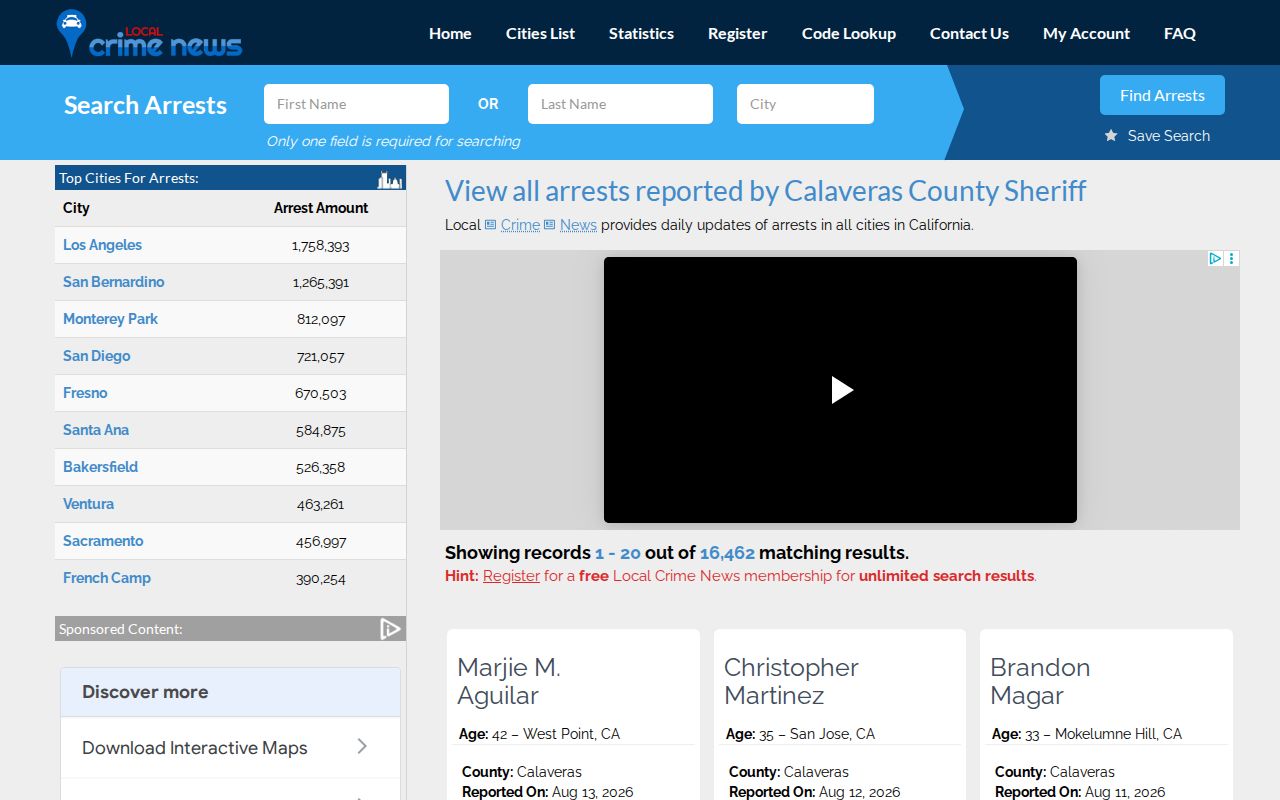Screen dimensions: 1280x800
Task: Focus the City search field
Action: [805, 104]
